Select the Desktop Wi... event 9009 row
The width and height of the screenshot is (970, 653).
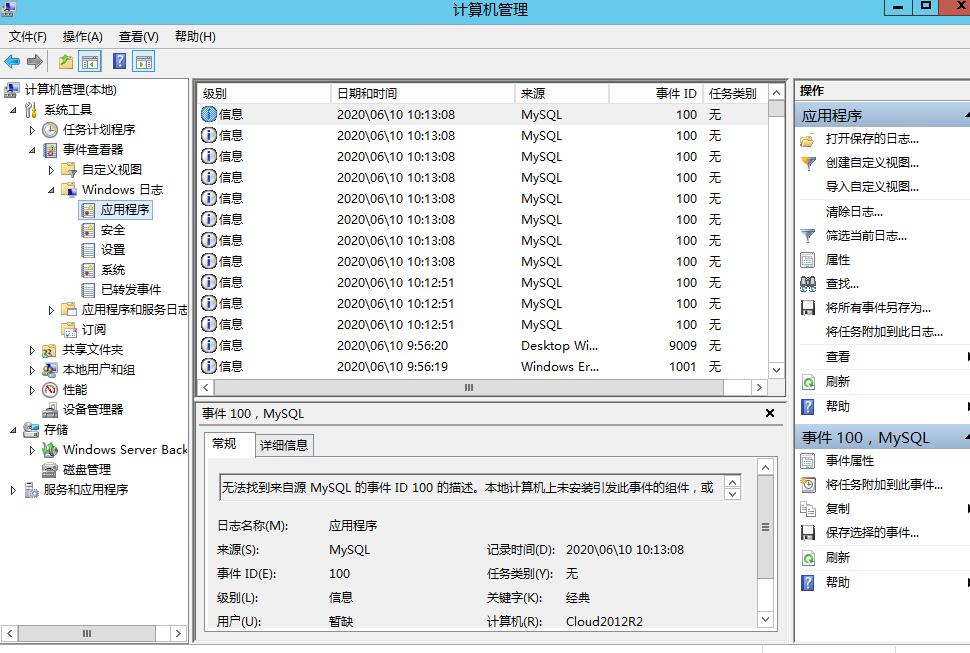pos(483,346)
